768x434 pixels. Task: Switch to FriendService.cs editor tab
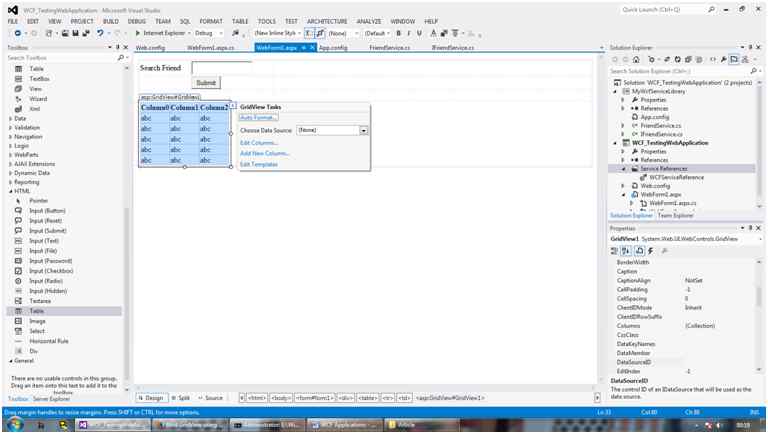coord(389,48)
